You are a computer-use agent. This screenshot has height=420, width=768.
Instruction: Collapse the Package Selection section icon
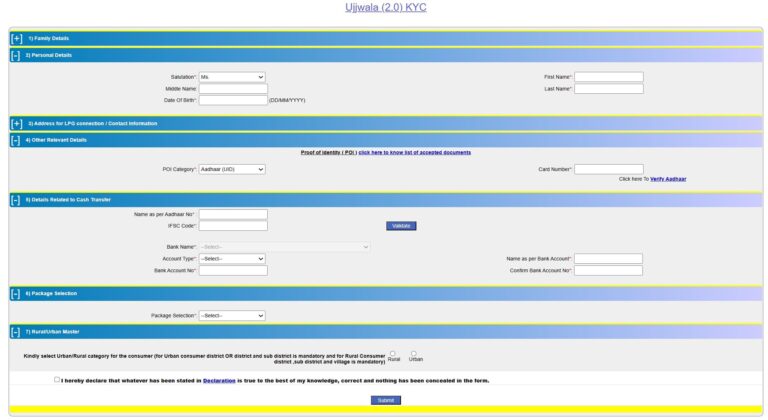[16, 294]
